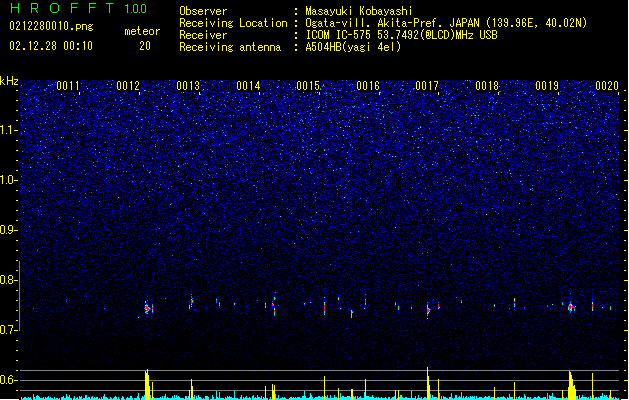The height and width of the screenshot is (400, 629).
Task: Click the 0.7 frequency axis label
Action: pos(8,330)
